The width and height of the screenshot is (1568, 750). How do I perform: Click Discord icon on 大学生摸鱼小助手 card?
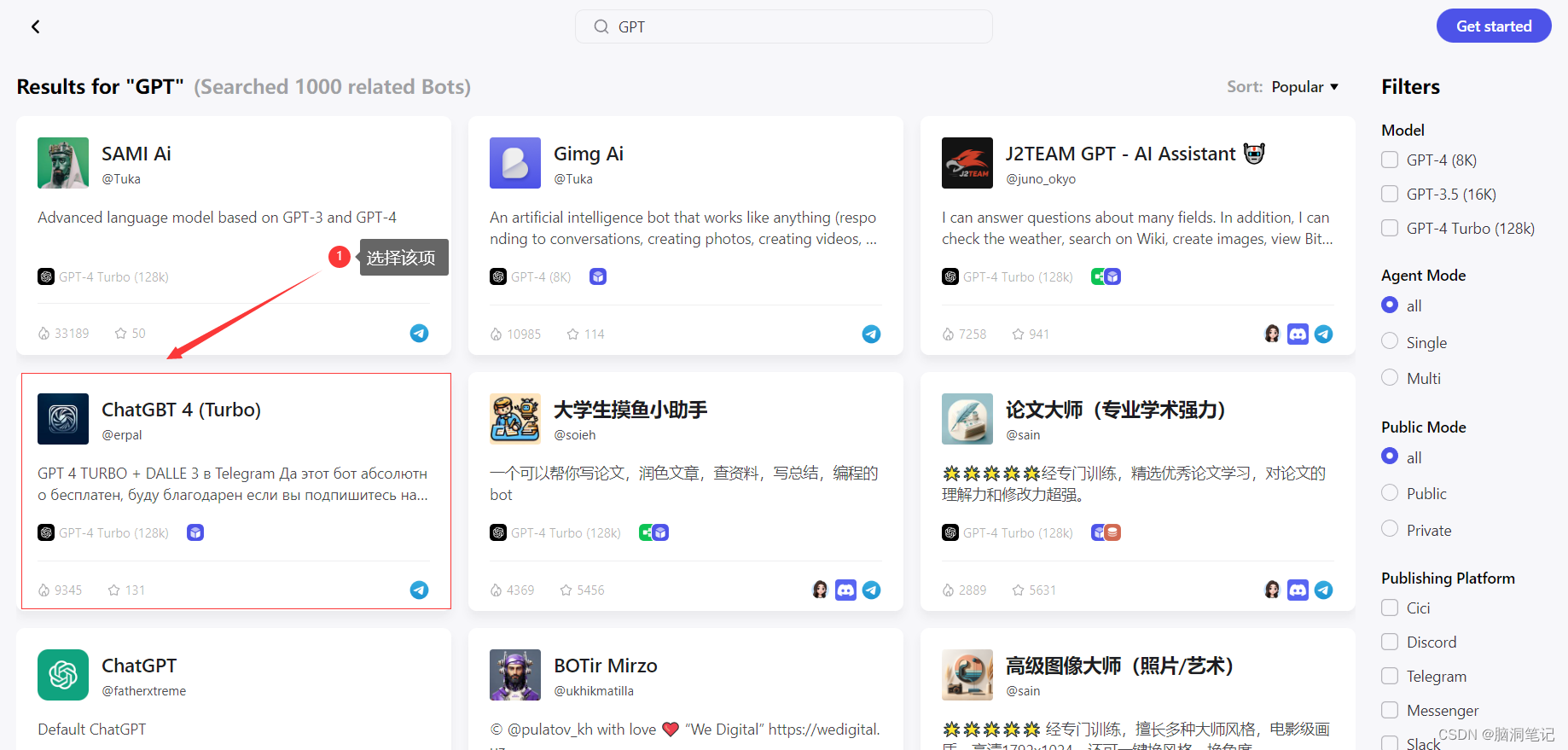tap(845, 590)
